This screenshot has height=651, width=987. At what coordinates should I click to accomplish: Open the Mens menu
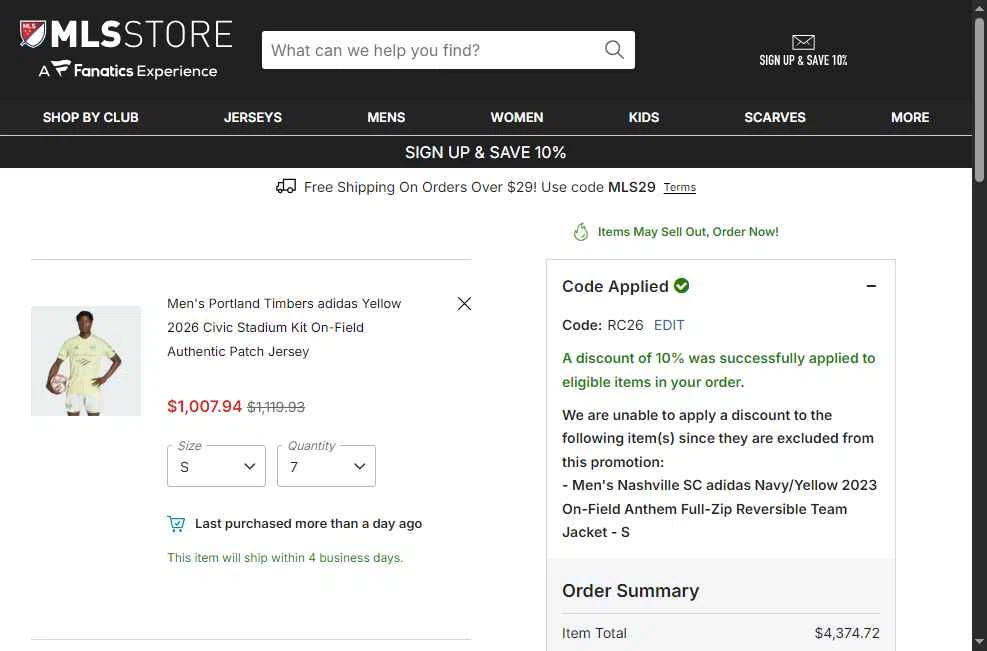tap(386, 117)
